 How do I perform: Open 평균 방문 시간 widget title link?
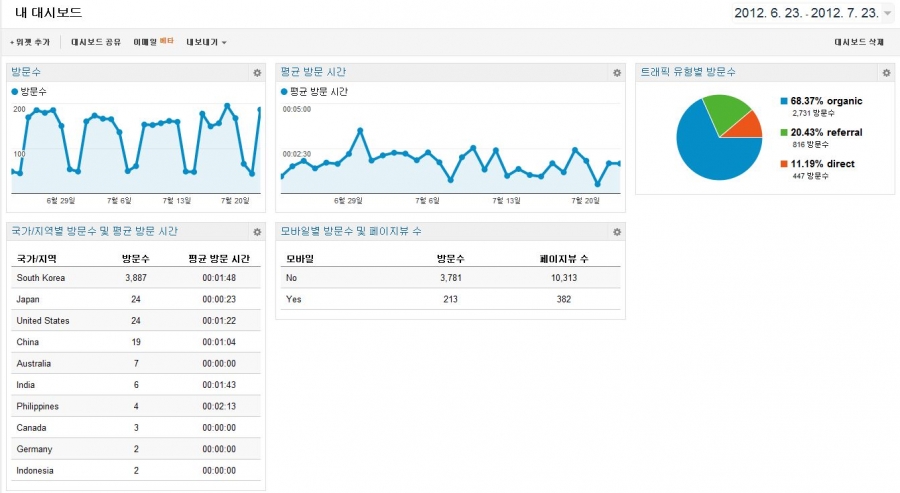point(313,72)
